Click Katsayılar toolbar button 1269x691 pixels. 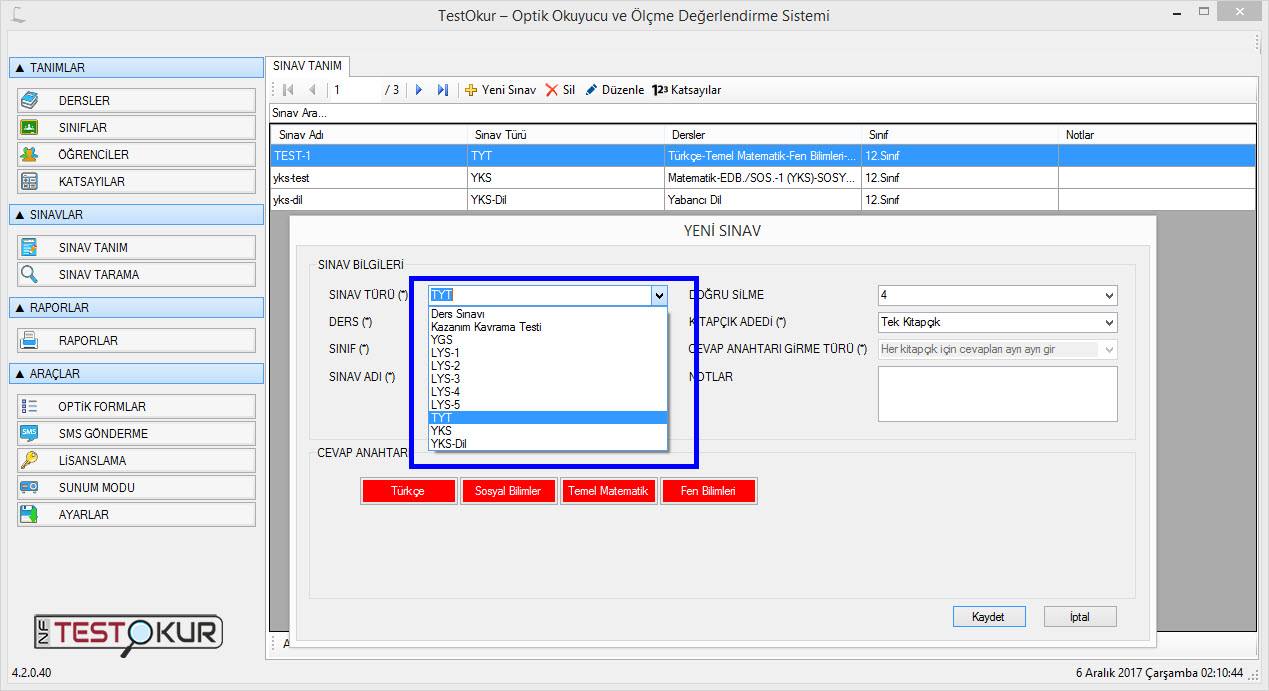pos(686,90)
